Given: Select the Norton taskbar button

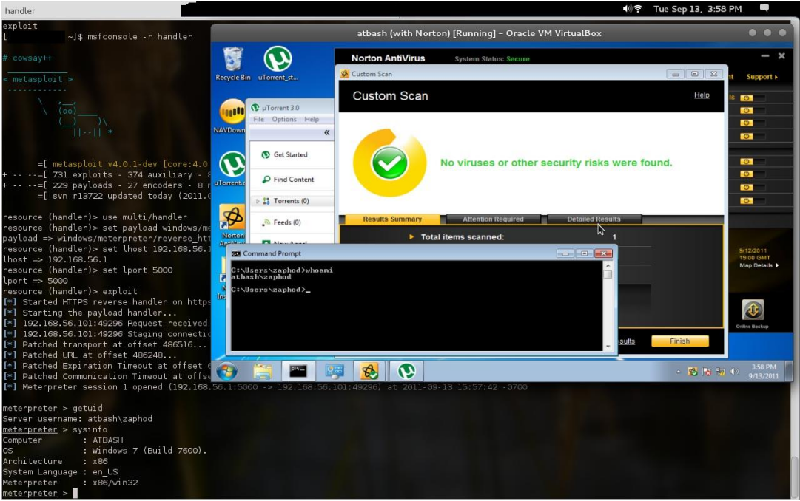Looking at the screenshot, I should pos(370,371).
